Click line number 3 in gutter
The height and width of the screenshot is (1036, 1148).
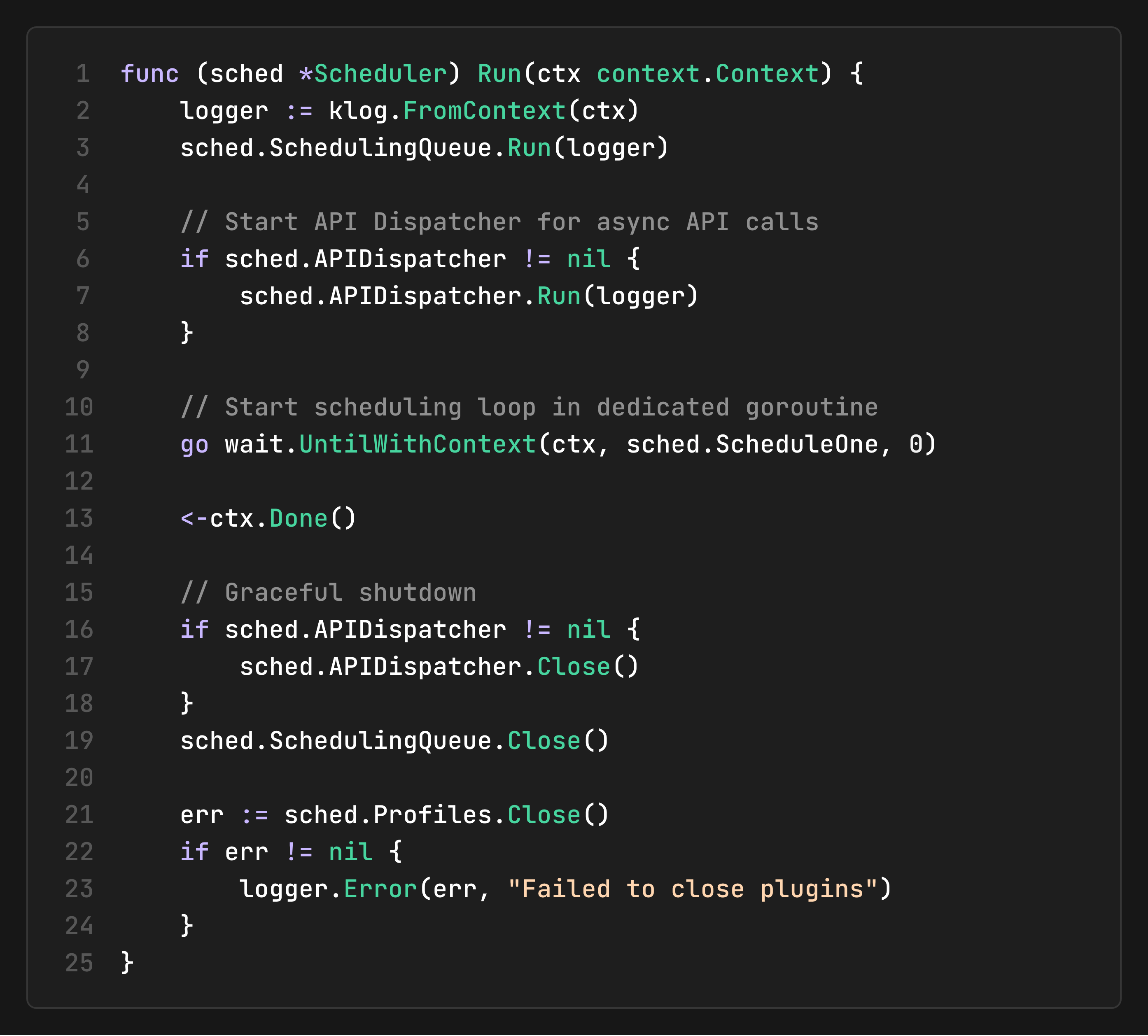[x=83, y=148]
